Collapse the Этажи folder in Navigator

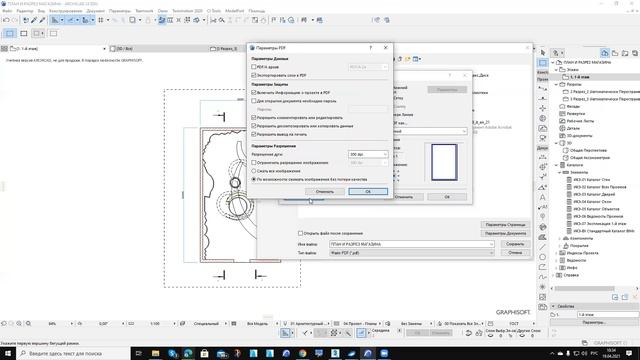556,70
